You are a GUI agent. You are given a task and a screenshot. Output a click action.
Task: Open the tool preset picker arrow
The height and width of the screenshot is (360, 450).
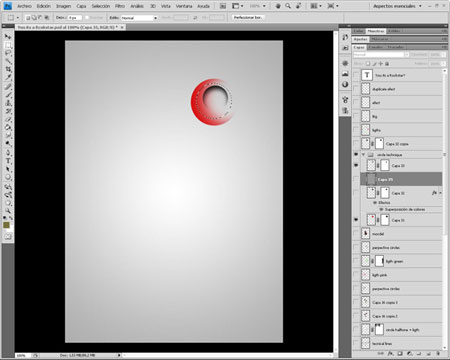pos(18,18)
